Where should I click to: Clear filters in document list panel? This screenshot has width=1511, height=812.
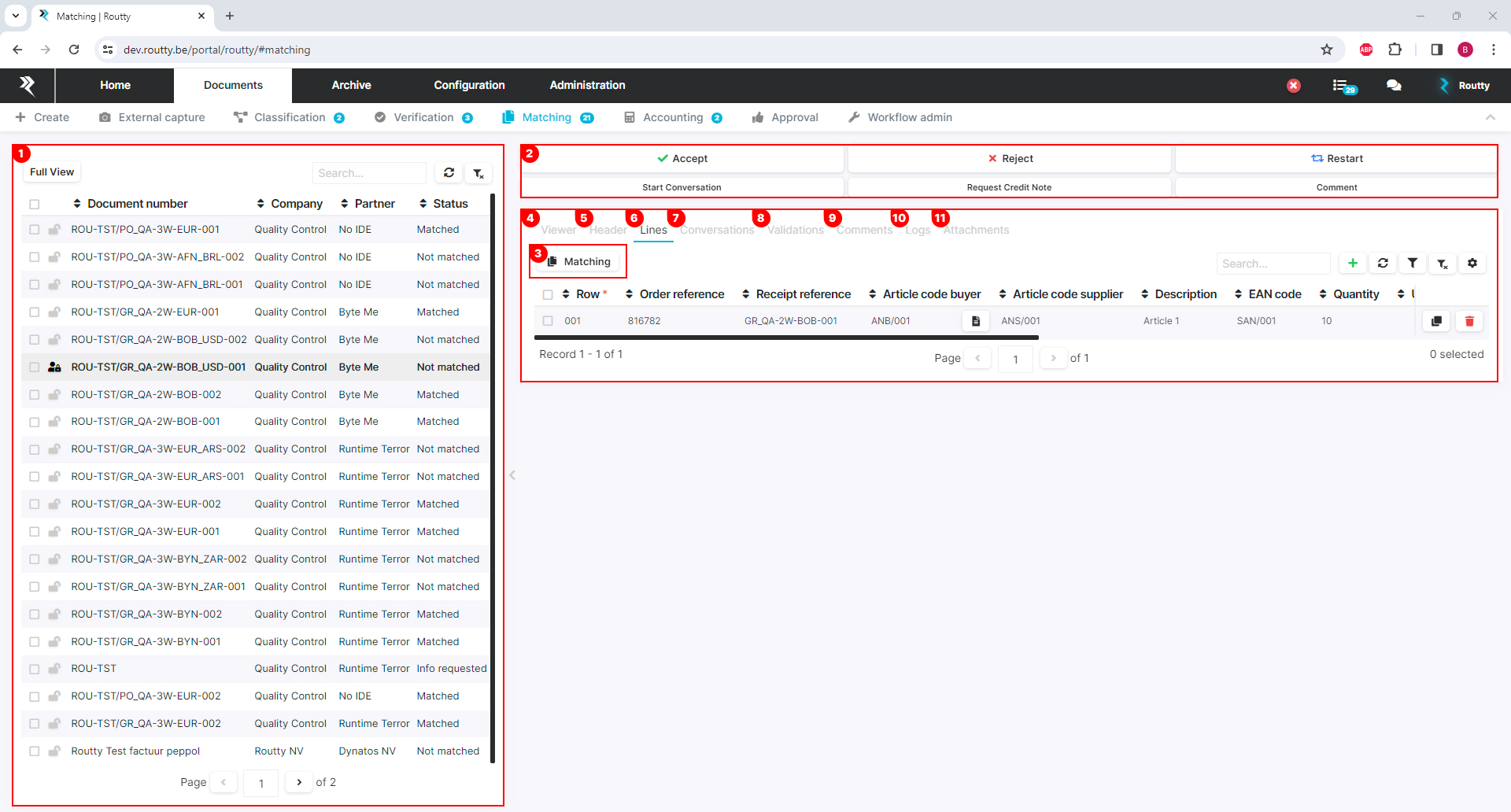478,173
